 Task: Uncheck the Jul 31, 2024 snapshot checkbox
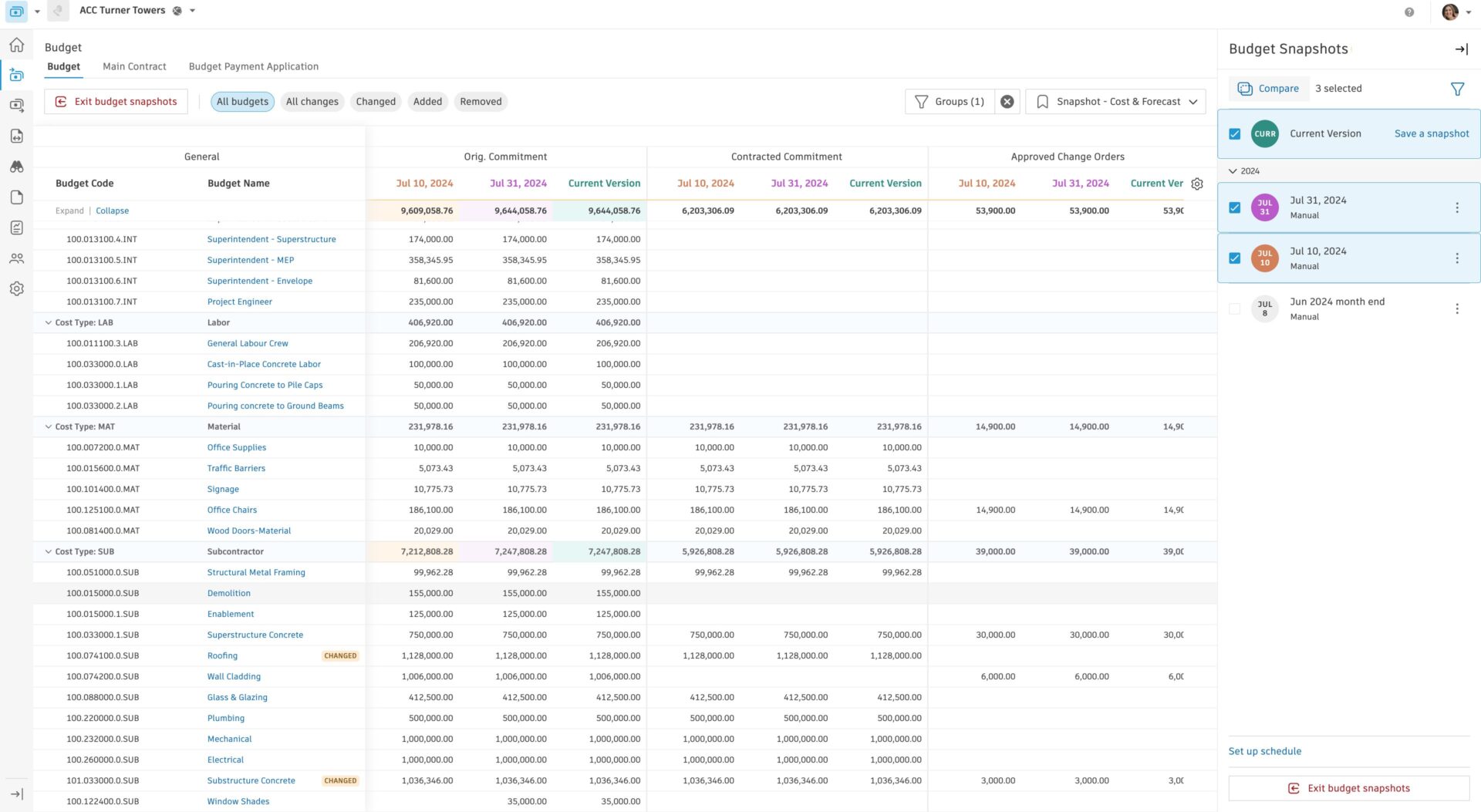1234,207
